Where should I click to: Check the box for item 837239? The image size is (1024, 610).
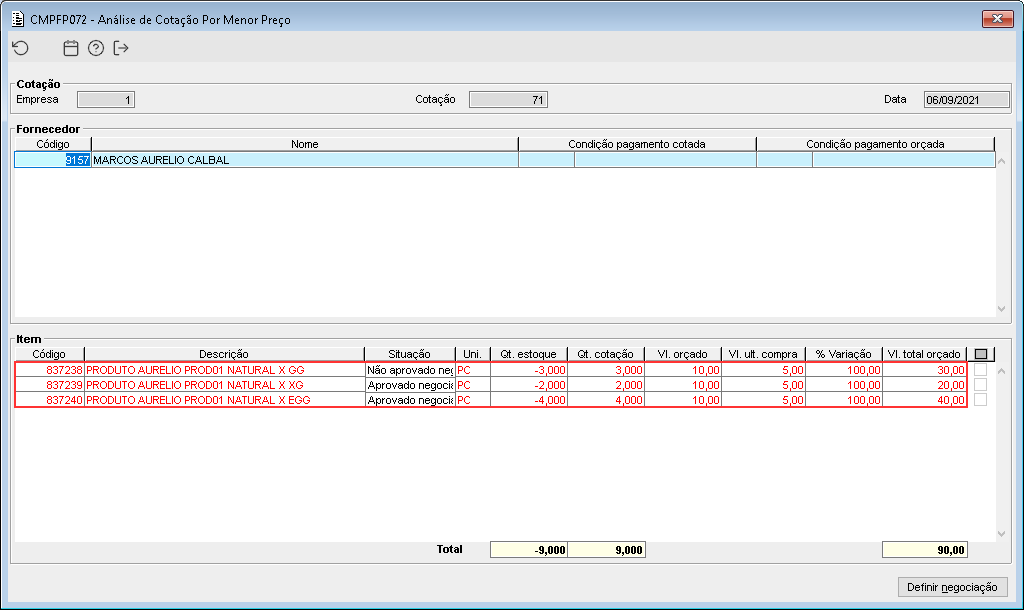(x=980, y=385)
